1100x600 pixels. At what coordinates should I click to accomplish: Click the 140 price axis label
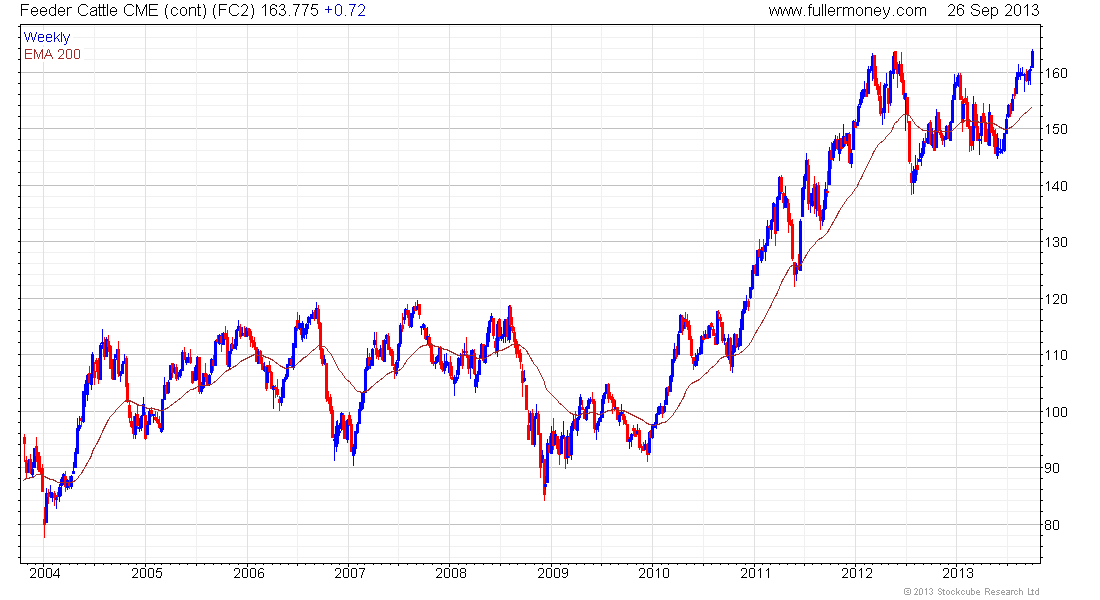tap(1056, 186)
